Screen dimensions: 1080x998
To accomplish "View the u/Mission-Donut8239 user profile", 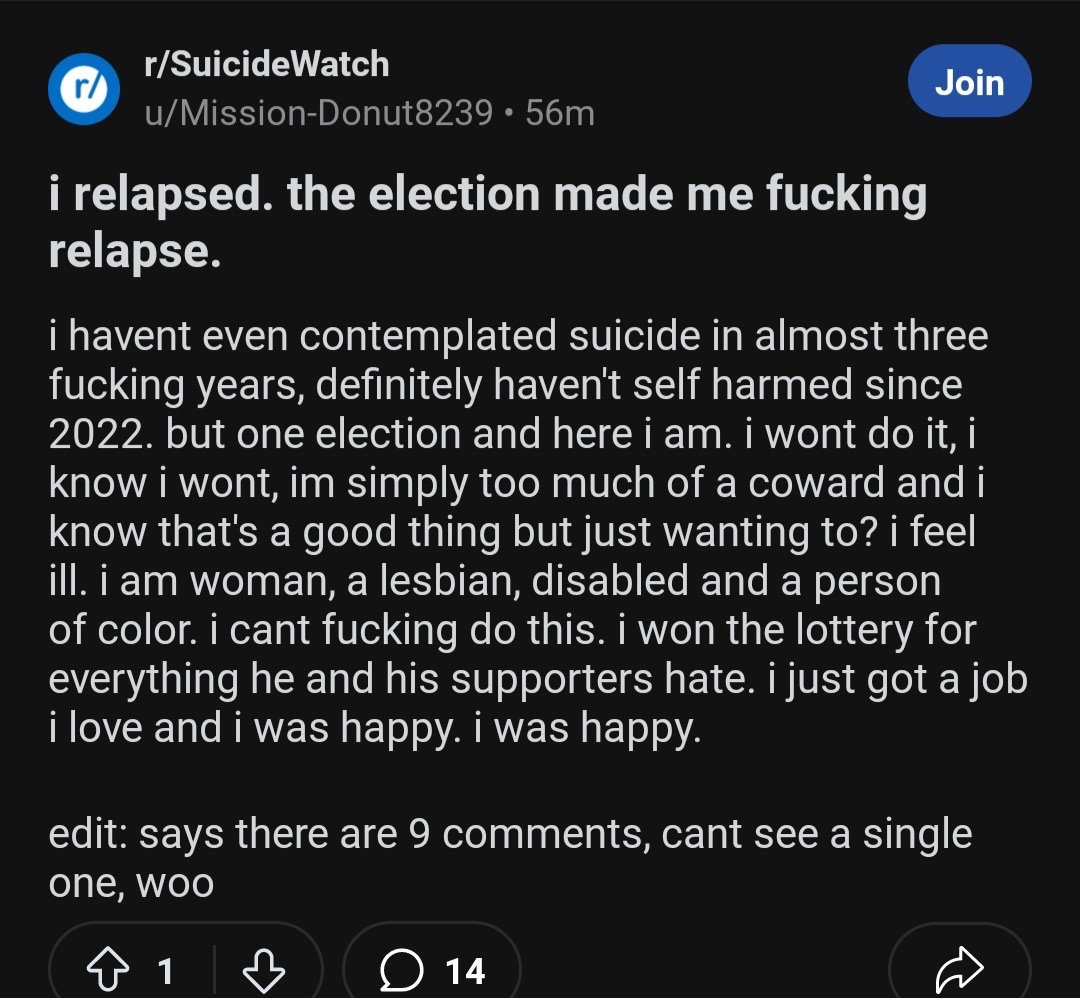I will [318, 113].
